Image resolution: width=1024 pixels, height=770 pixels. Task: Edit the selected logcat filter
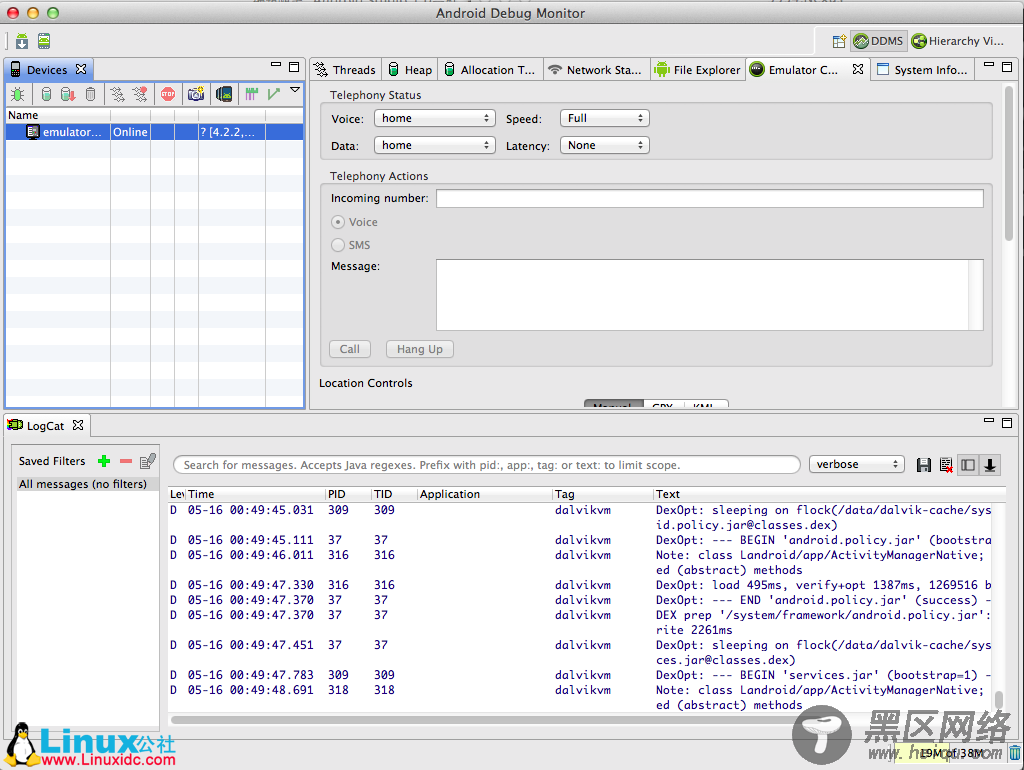coord(148,461)
